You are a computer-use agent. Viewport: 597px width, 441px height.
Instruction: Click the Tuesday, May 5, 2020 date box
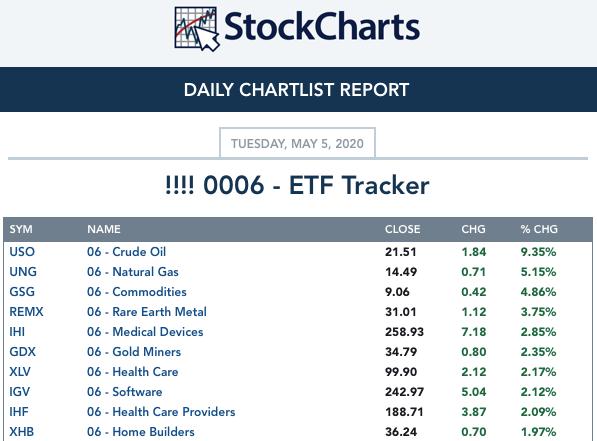pyautogui.click(x=297, y=143)
